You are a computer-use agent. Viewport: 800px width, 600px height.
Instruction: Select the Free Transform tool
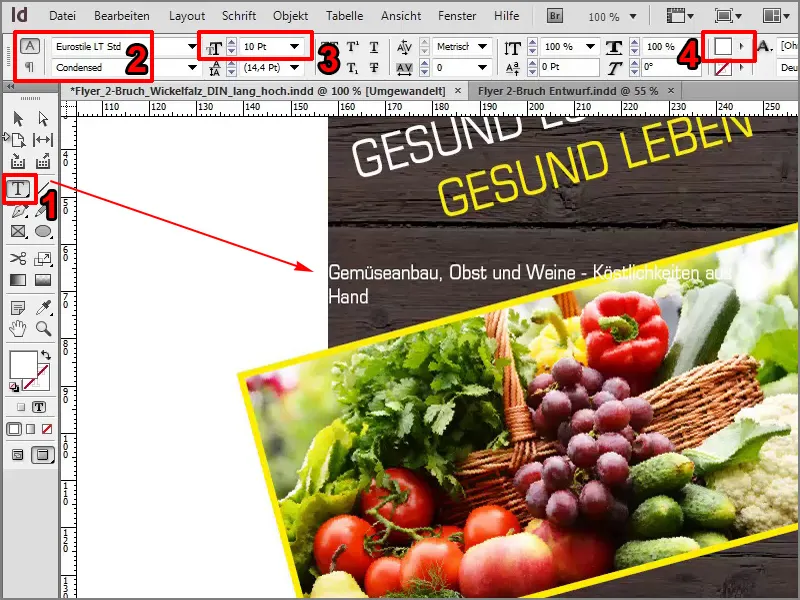[x=43, y=258]
